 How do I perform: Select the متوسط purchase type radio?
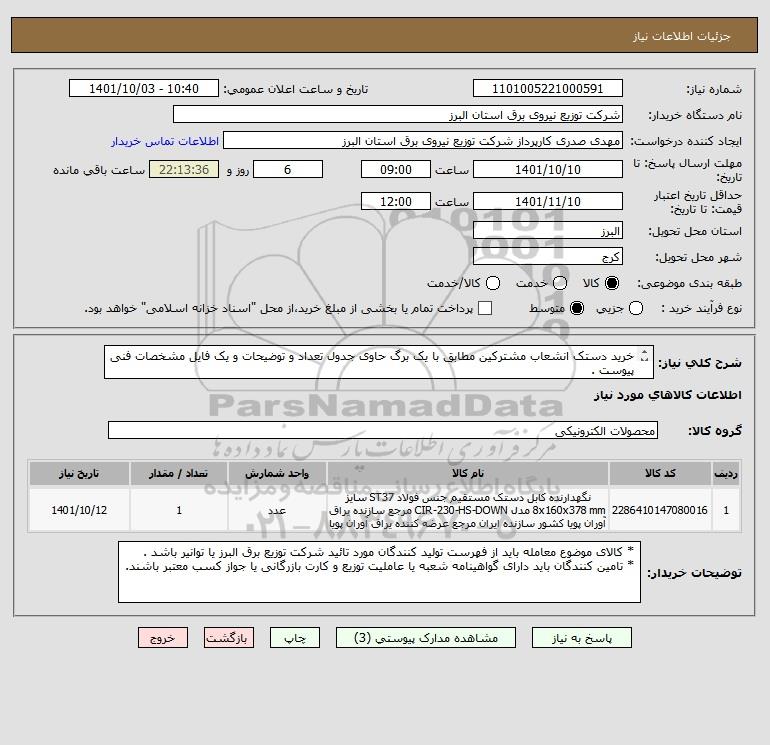[x=577, y=308]
